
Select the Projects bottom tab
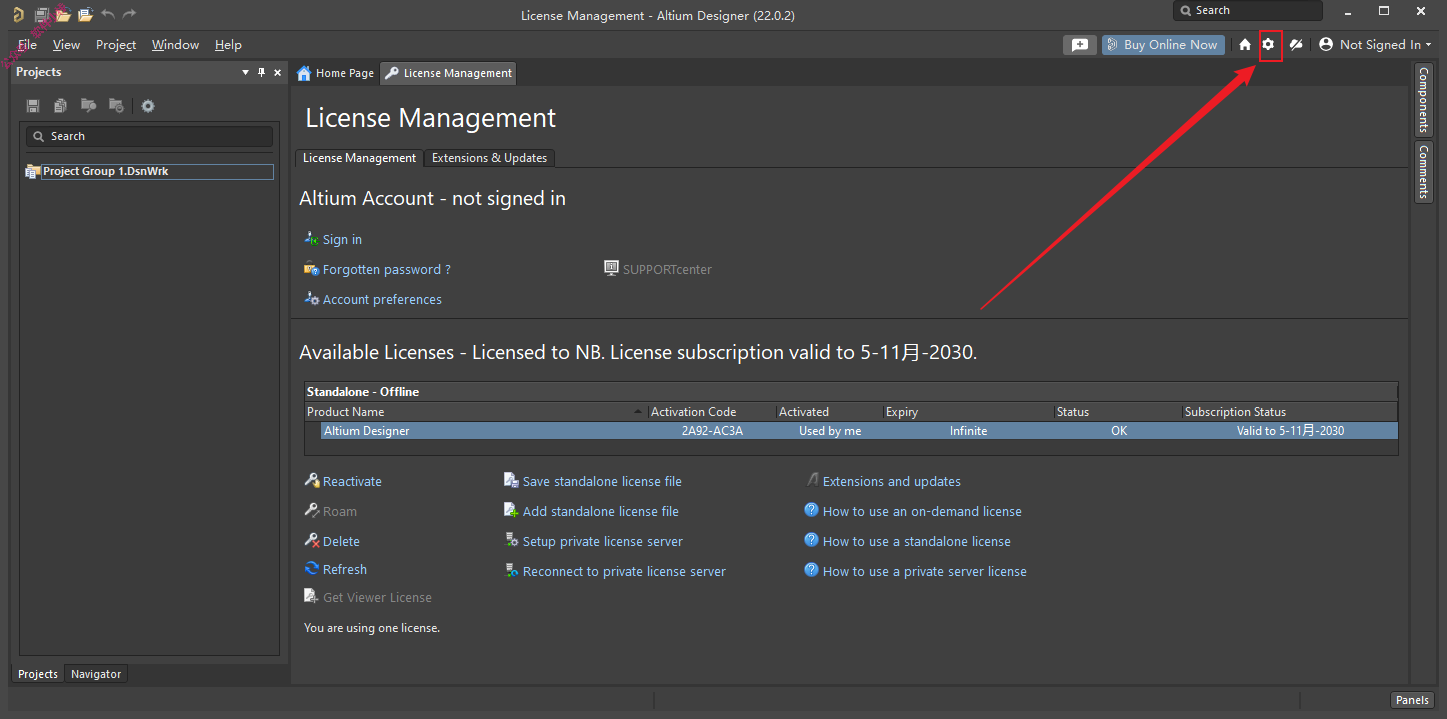click(38, 674)
